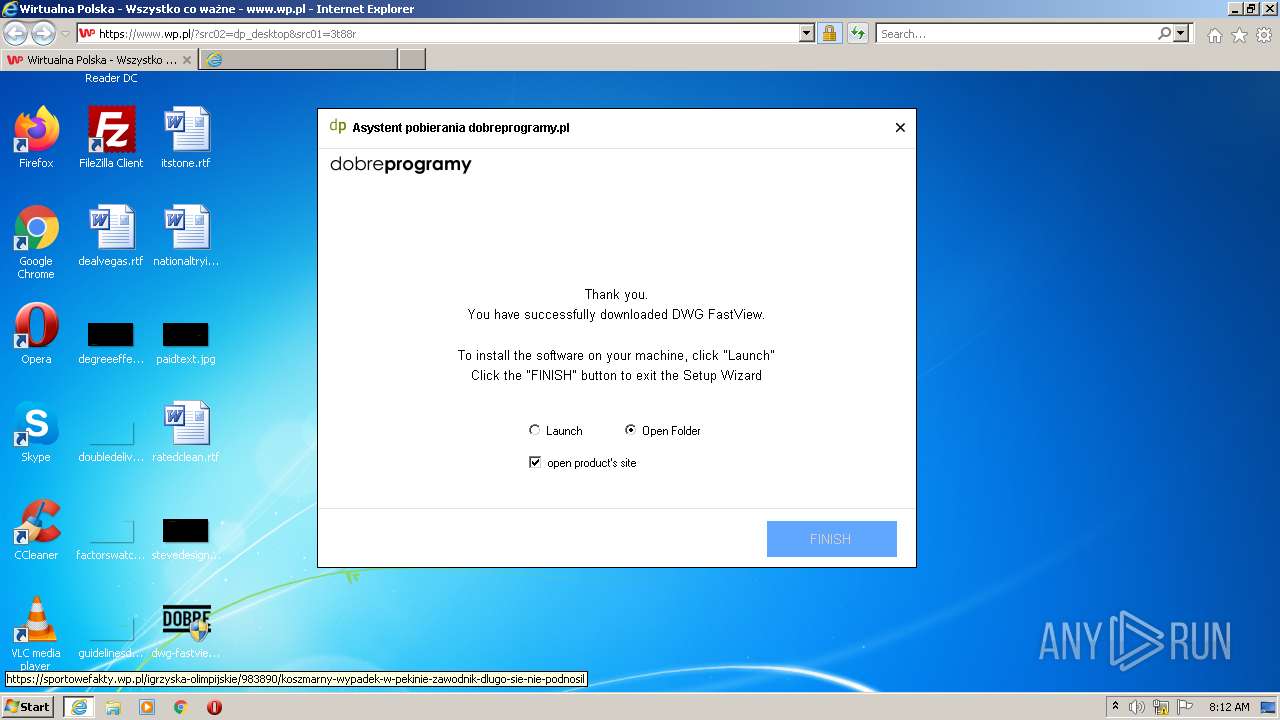Launch VLC media player from the desktop
This screenshot has height=720, width=1280.
click(x=36, y=633)
